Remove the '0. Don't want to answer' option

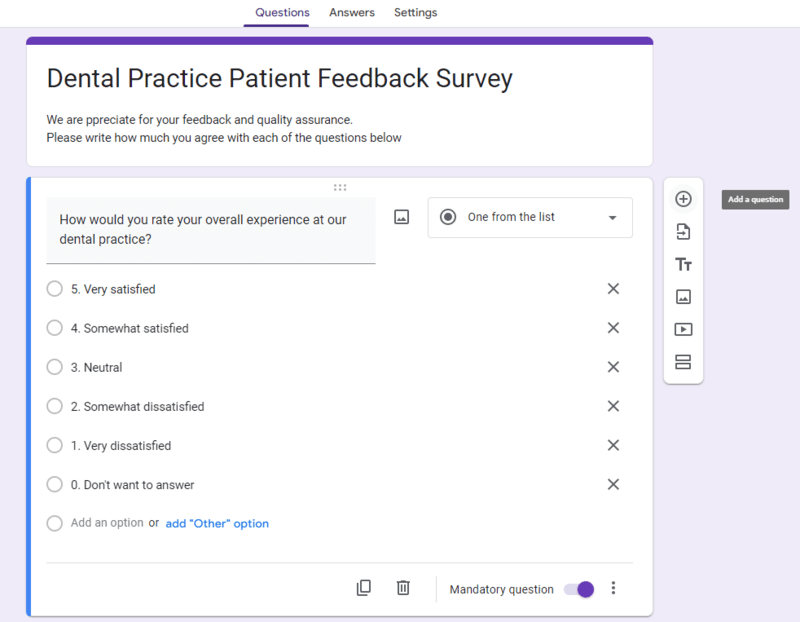coord(613,484)
